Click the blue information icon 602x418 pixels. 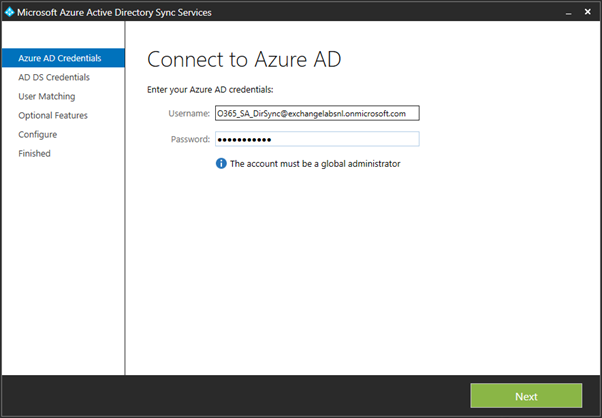221,163
